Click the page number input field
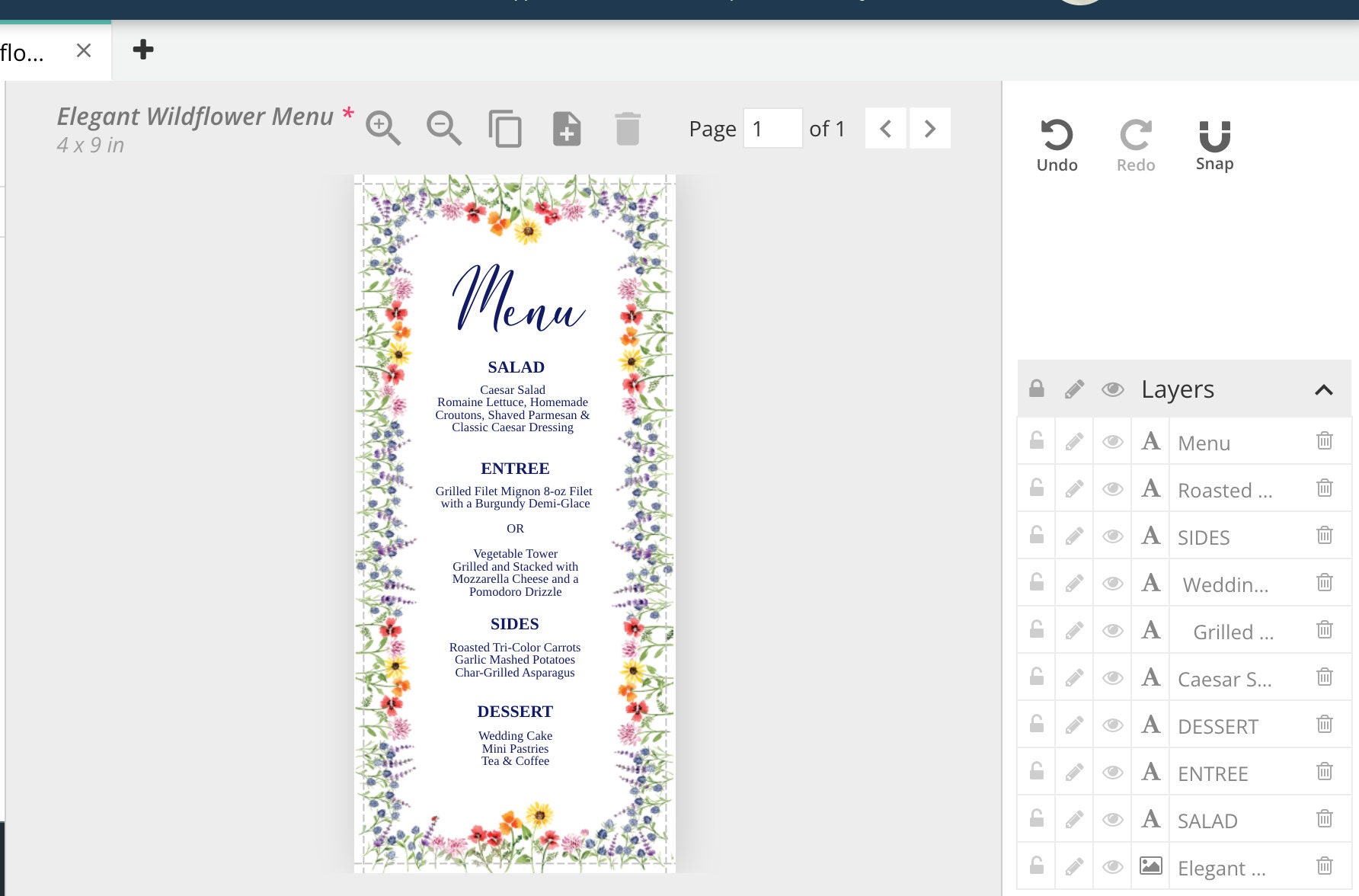The height and width of the screenshot is (896, 1359). 772,128
